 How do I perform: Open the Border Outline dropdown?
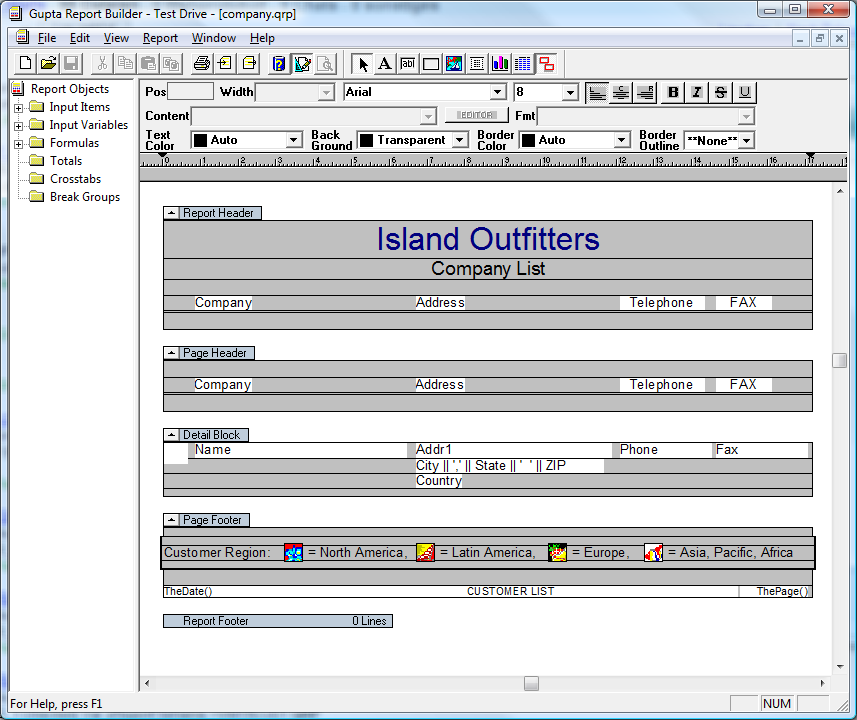pyautogui.click(x=747, y=141)
